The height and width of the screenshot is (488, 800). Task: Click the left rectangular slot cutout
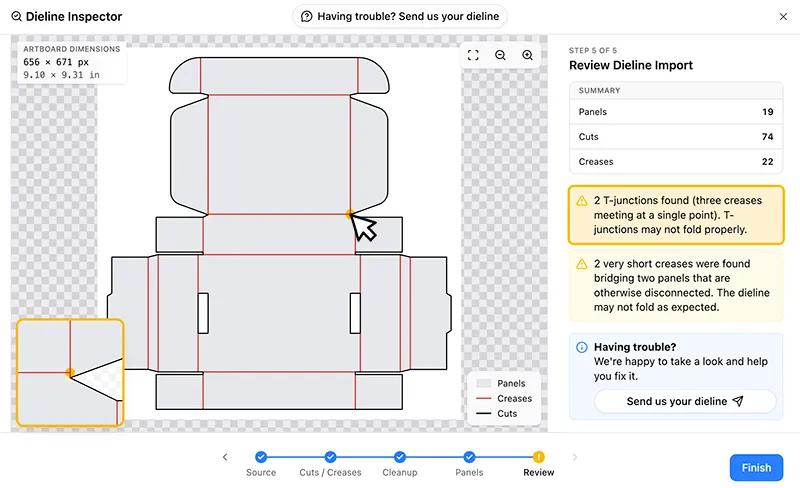[203, 313]
